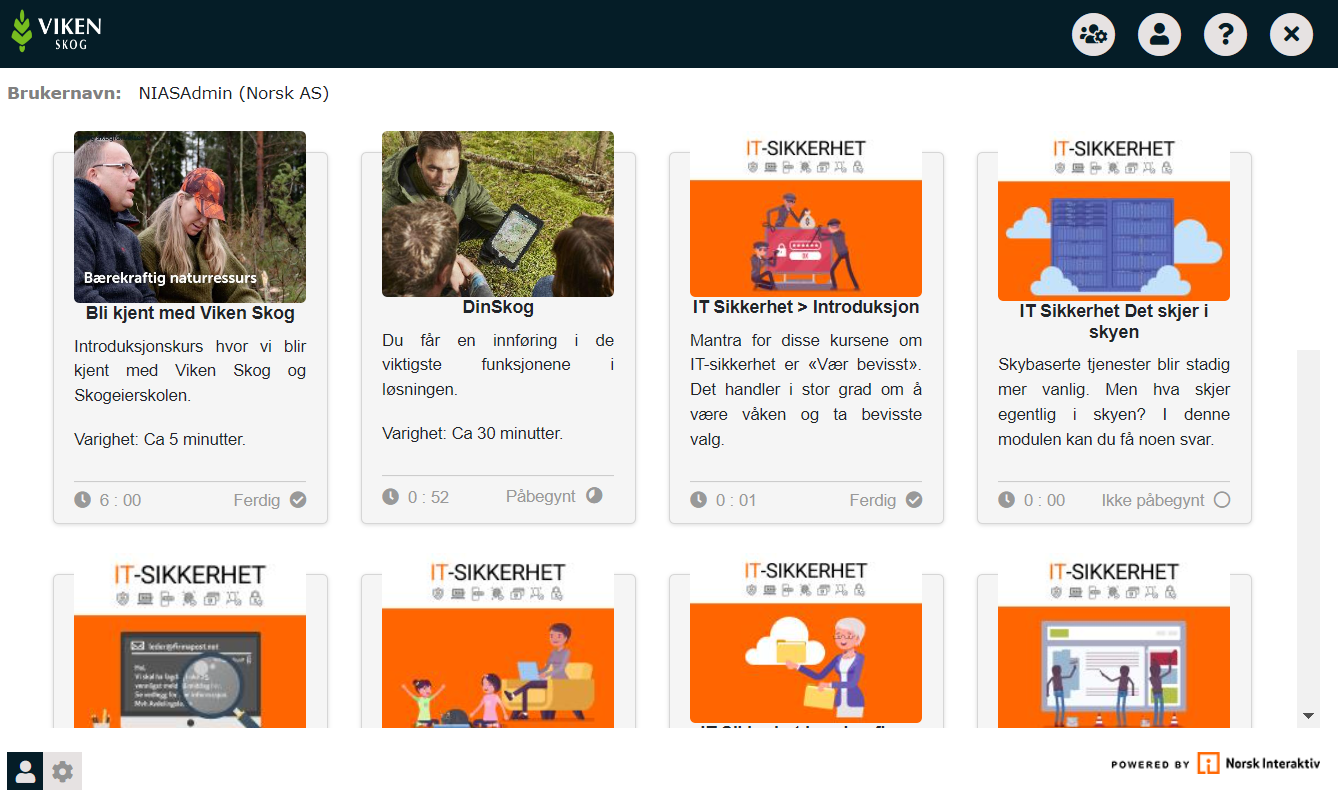Open the settings gear icon at bottom left
The image size is (1338, 790).
(x=63, y=771)
